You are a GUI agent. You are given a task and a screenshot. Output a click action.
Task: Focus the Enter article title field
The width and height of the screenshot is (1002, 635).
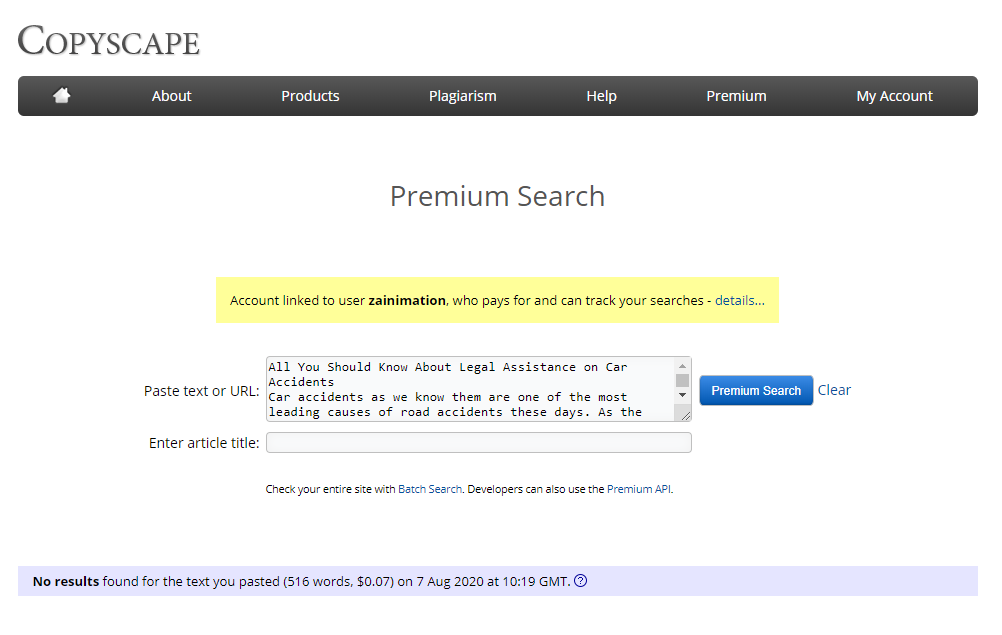478,443
